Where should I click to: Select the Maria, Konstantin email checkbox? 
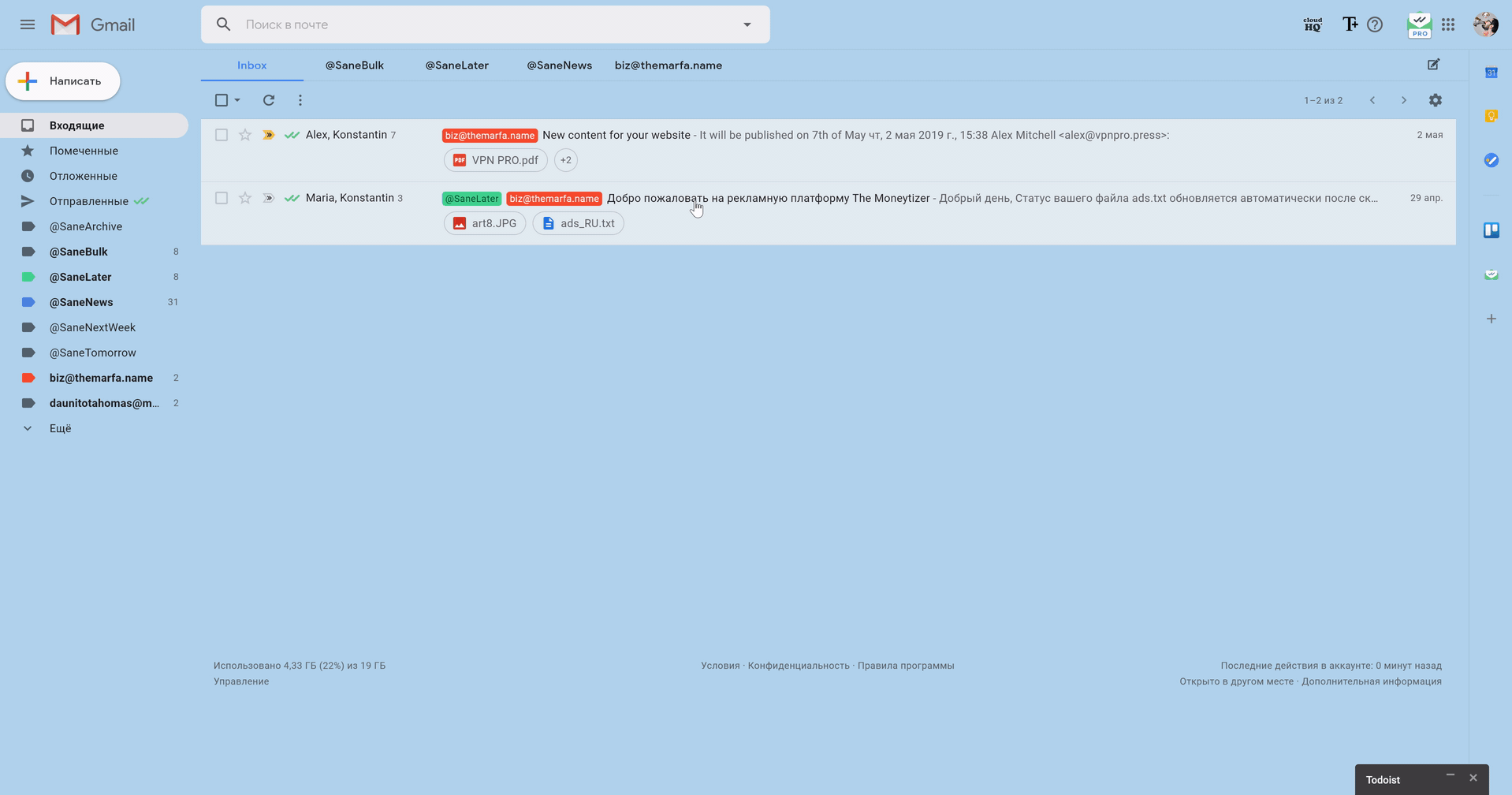222,198
